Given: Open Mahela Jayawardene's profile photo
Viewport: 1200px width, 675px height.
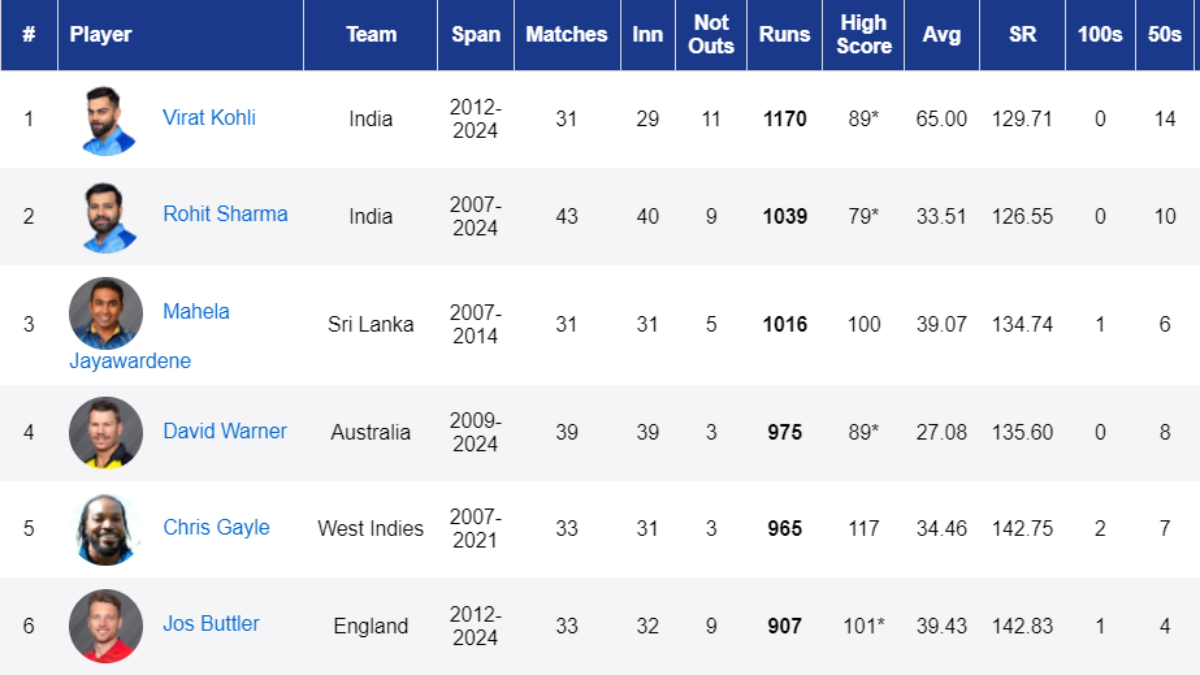Looking at the screenshot, I should [x=106, y=313].
